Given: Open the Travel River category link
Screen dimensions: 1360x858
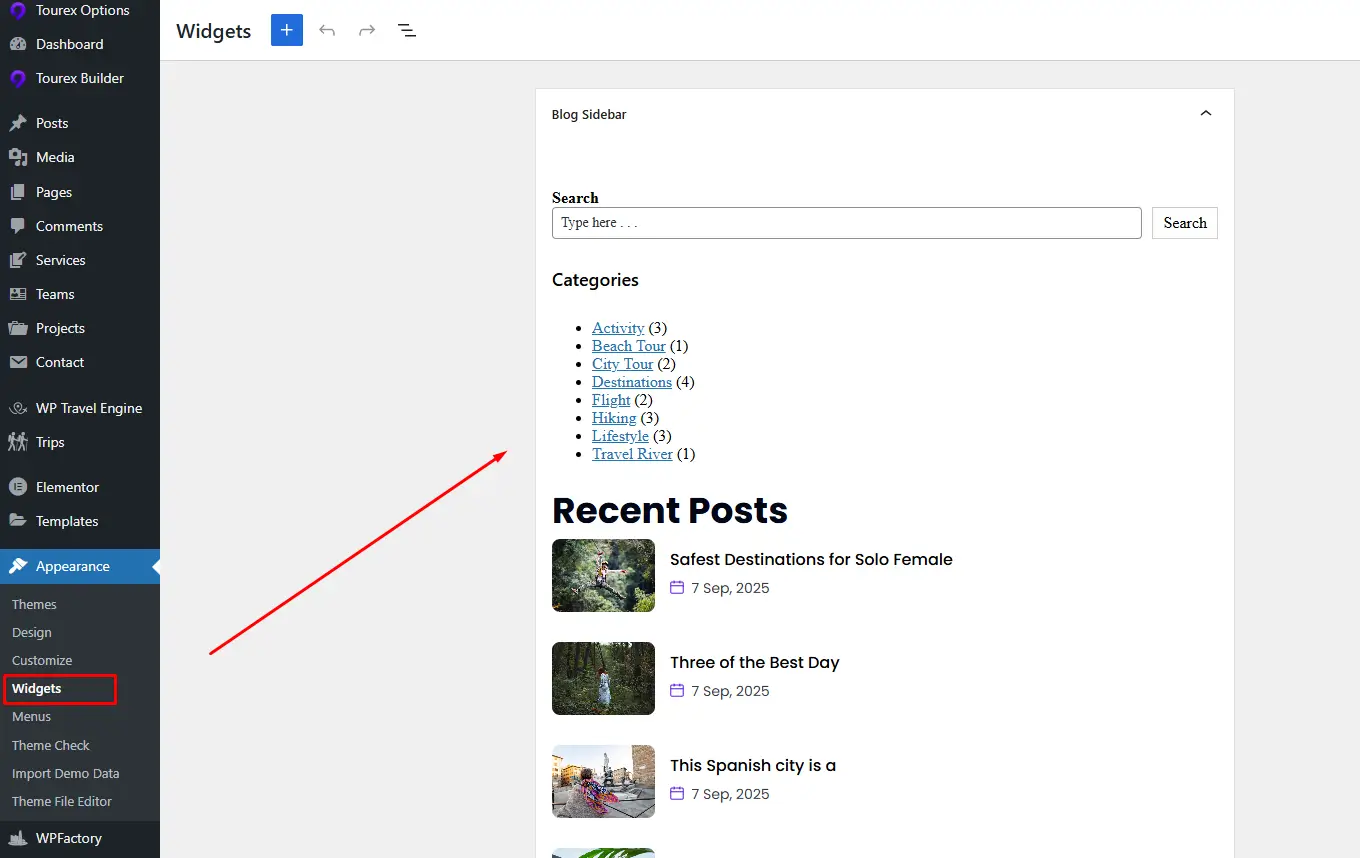Looking at the screenshot, I should click(632, 454).
